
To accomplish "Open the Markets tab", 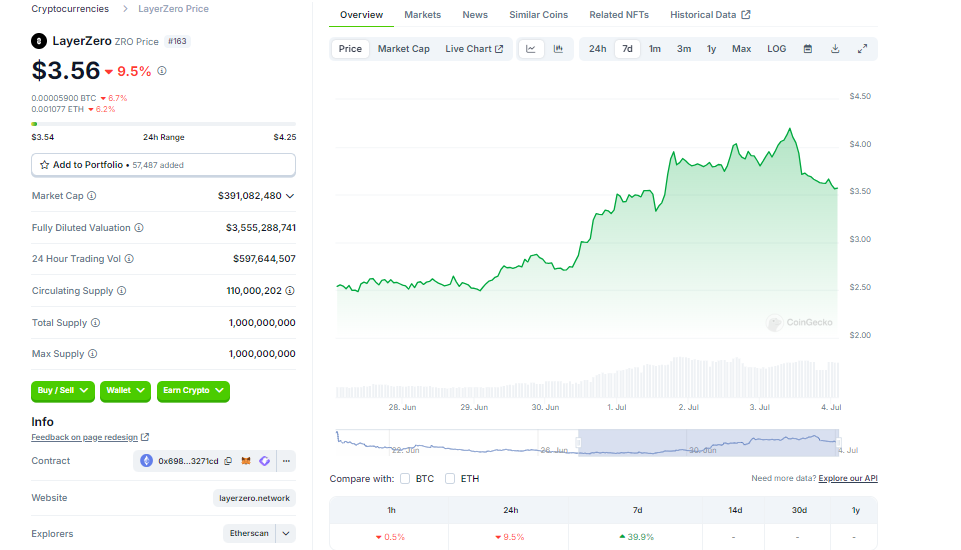I will (422, 15).
